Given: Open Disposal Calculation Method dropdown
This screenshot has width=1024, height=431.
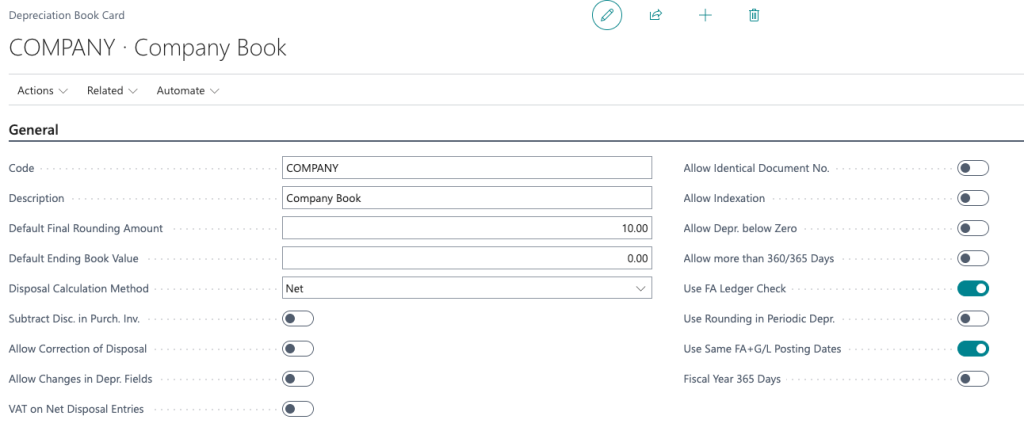Looking at the screenshot, I should pyautogui.click(x=467, y=289).
